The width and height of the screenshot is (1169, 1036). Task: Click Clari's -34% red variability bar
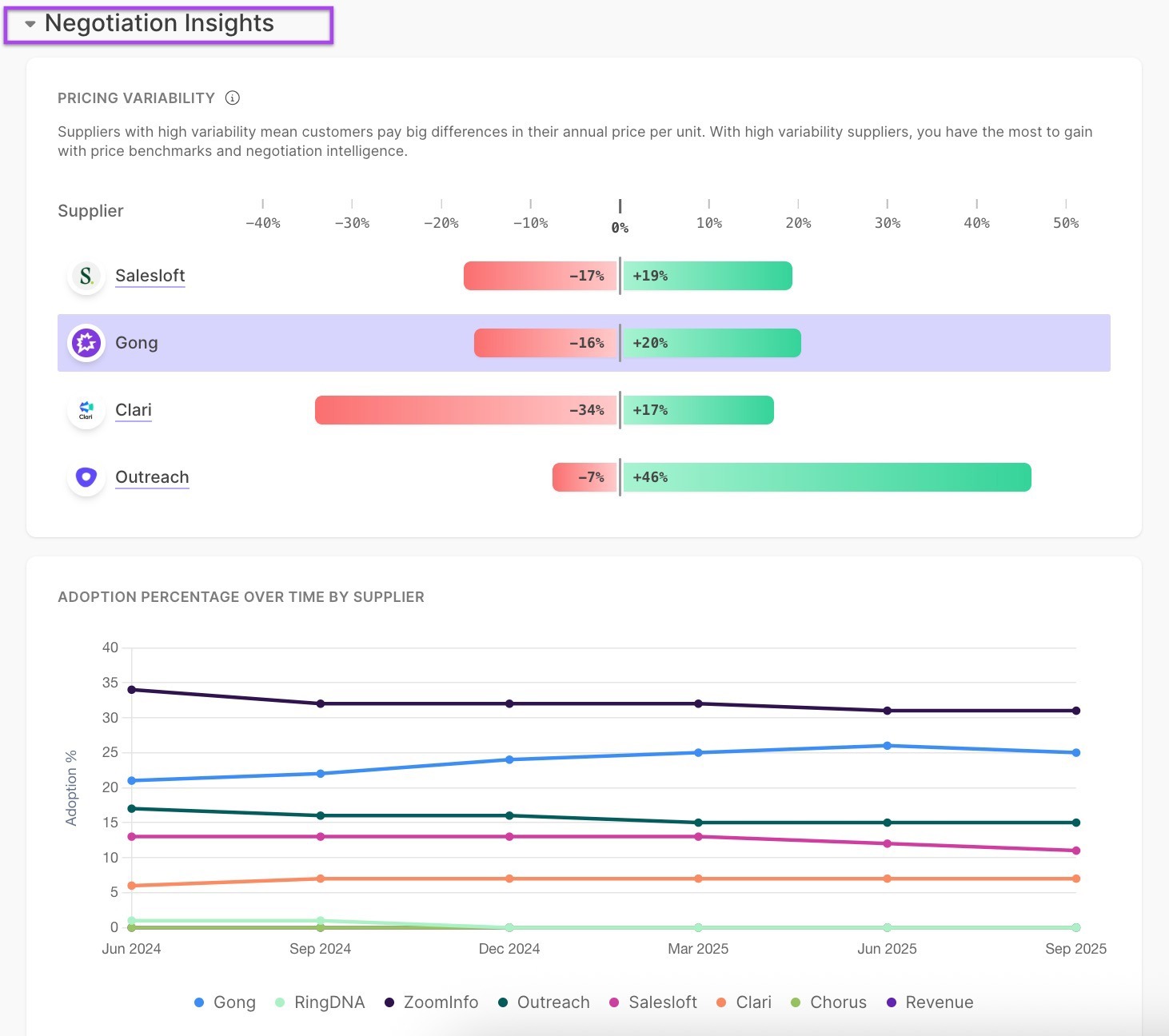click(466, 410)
